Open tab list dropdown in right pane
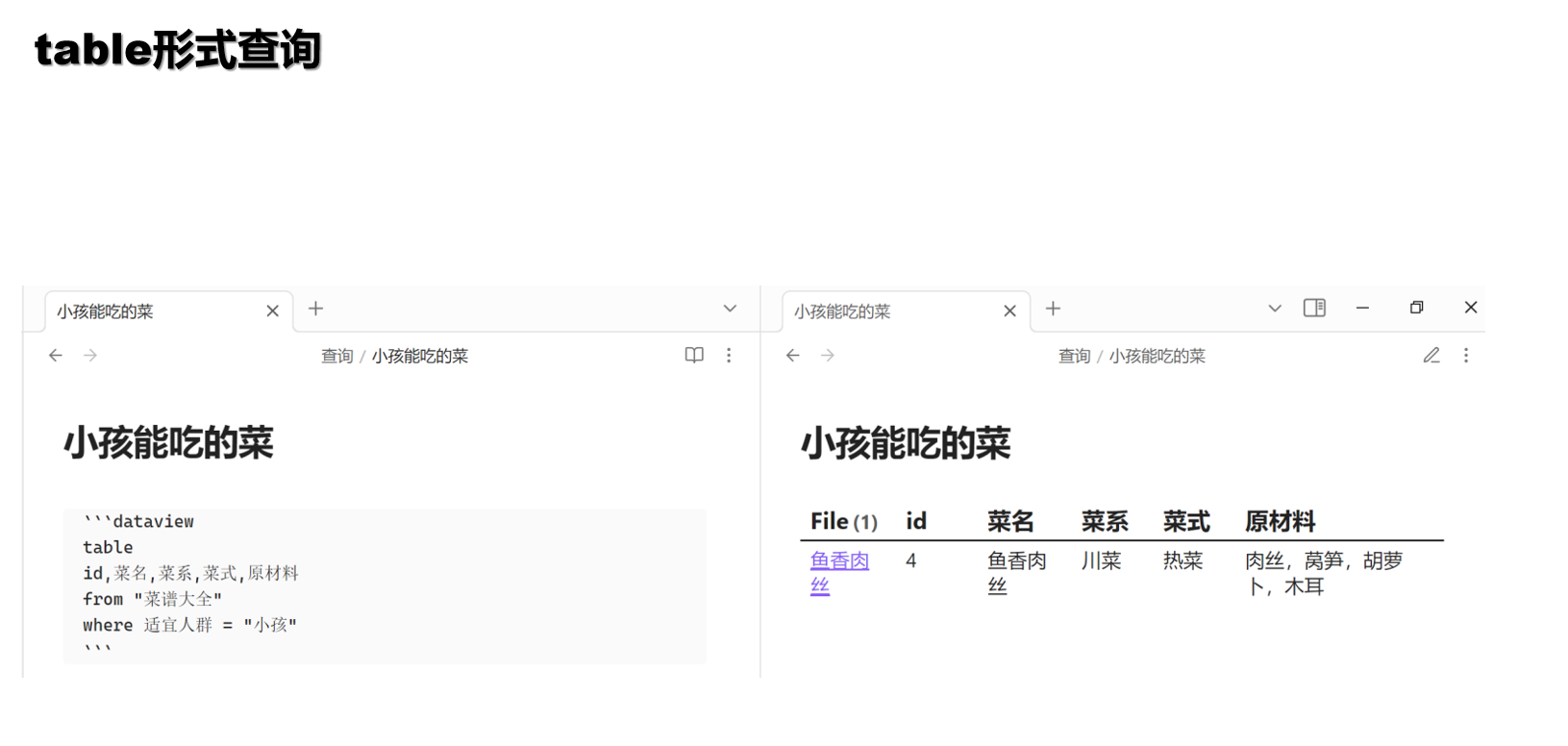The image size is (1568, 746). (x=1275, y=309)
